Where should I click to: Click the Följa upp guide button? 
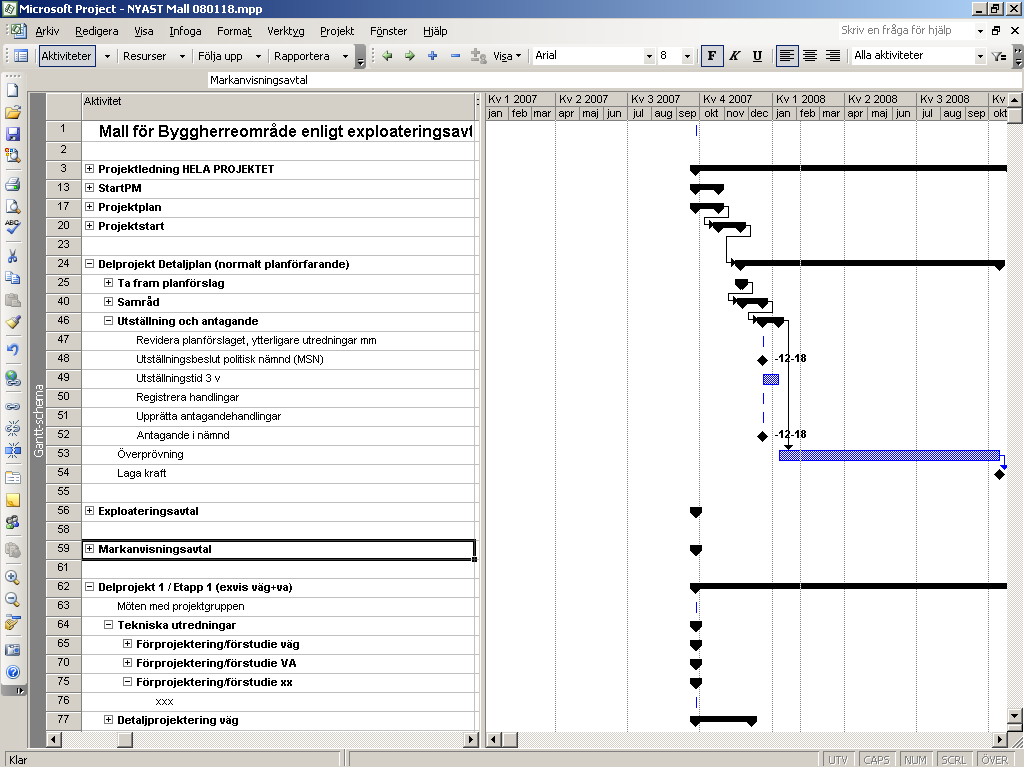[x=220, y=56]
